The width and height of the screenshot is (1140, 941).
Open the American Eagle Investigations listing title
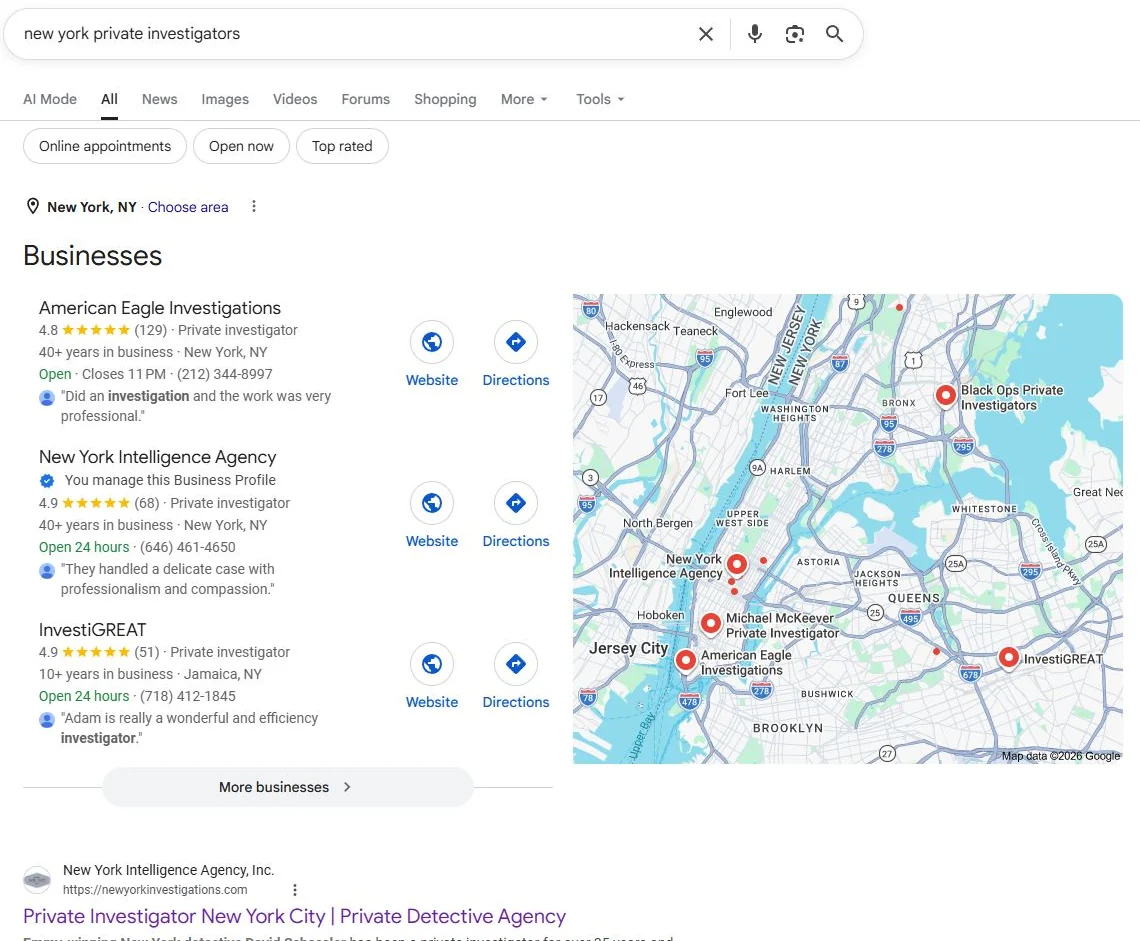click(x=160, y=308)
